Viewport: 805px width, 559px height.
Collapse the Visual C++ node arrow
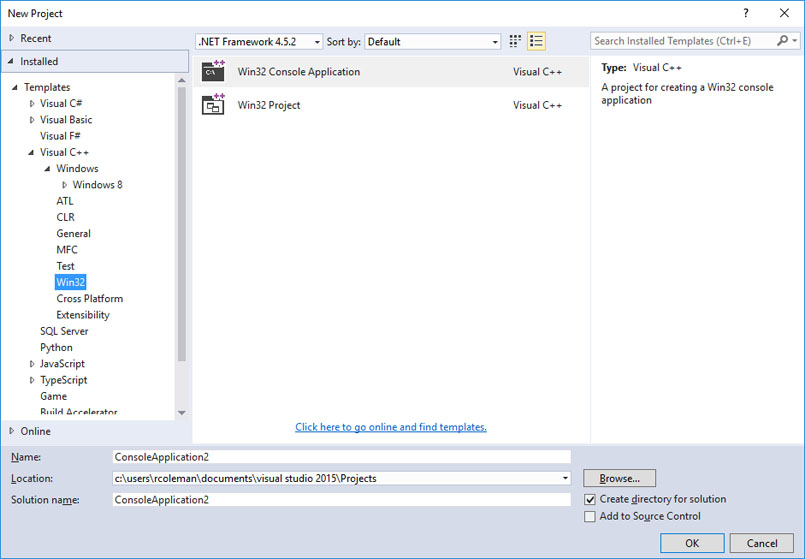click(31, 152)
